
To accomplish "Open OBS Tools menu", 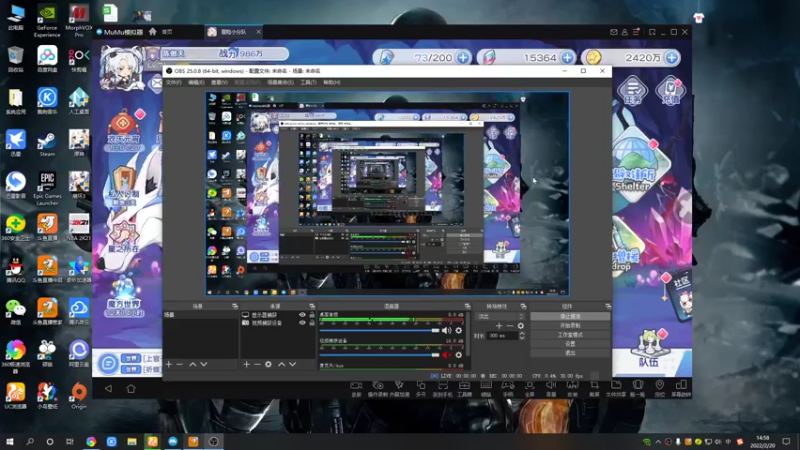I will 308,82.
